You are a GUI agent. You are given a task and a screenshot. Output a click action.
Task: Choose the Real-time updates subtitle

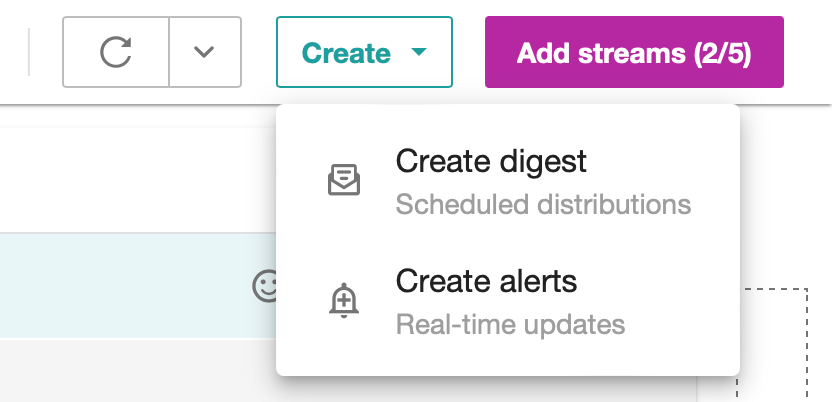510,325
